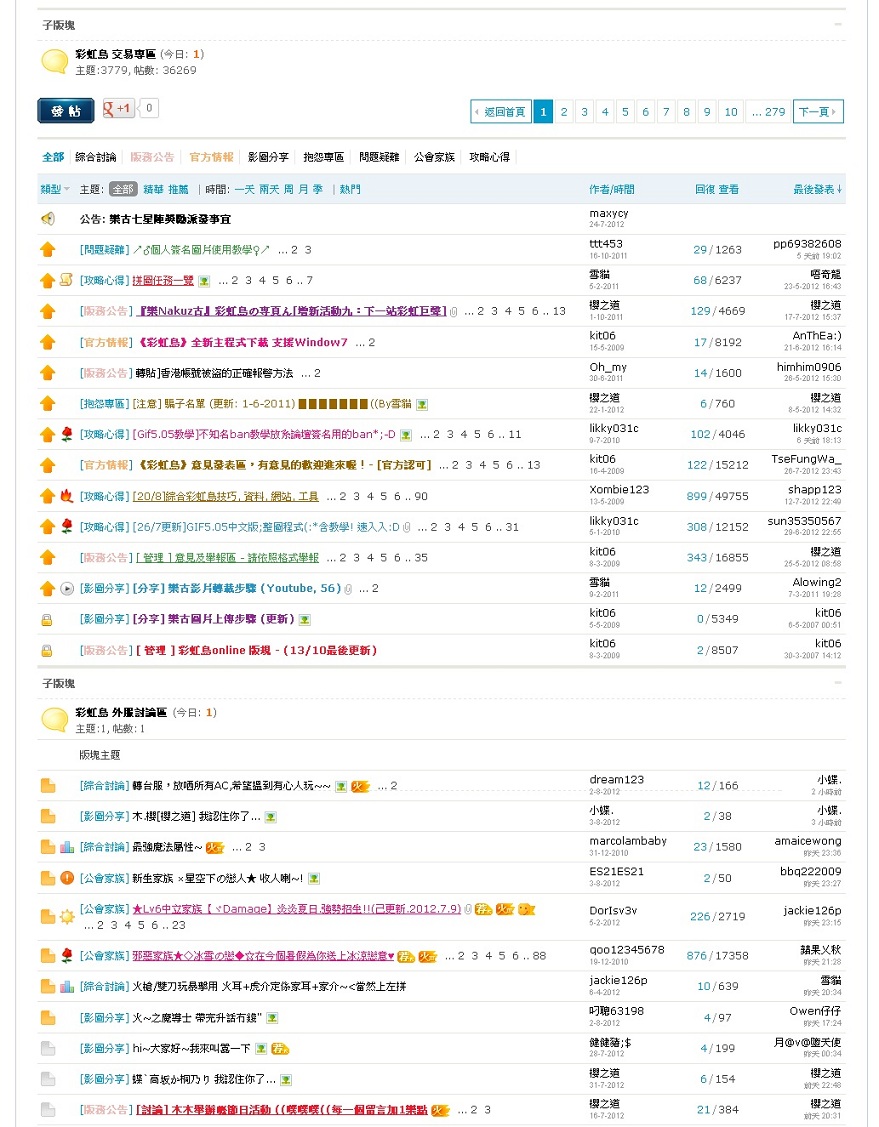Click sticky arrow icon for 轉貼]香港帳號被盜
The image size is (879, 1127).
coord(47,372)
